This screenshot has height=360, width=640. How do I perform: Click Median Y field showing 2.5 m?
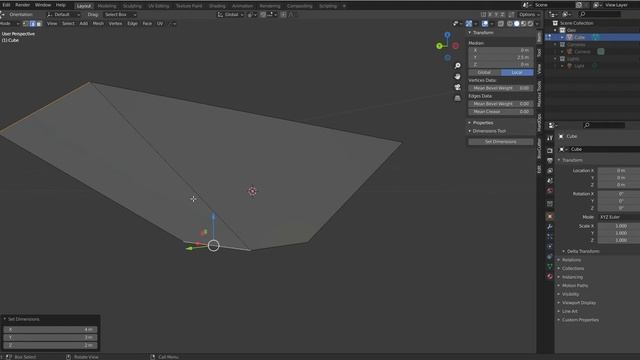501,58
